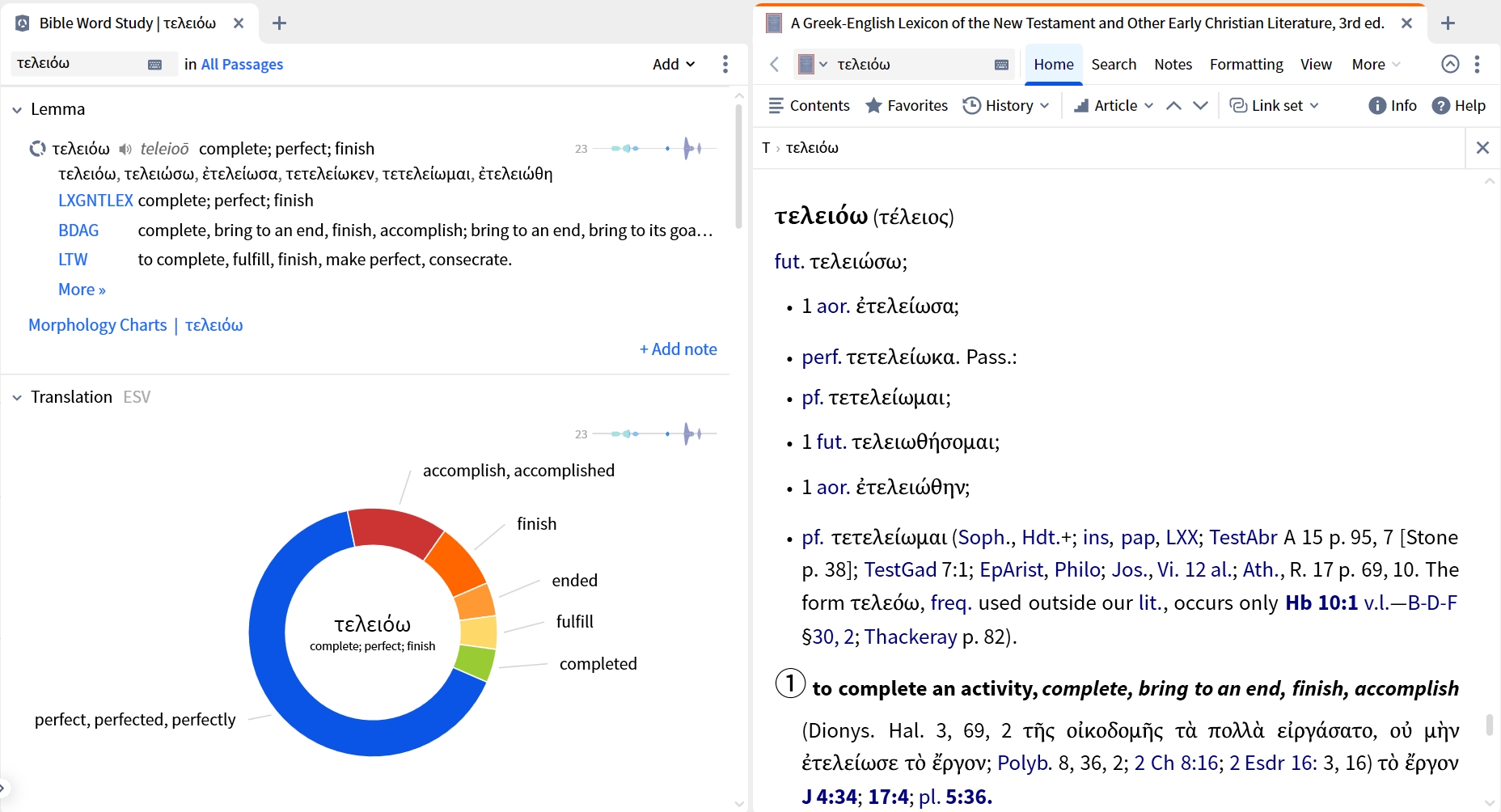Open Hb 10:1 reference link
1501x812 pixels.
coord(1321,603)
